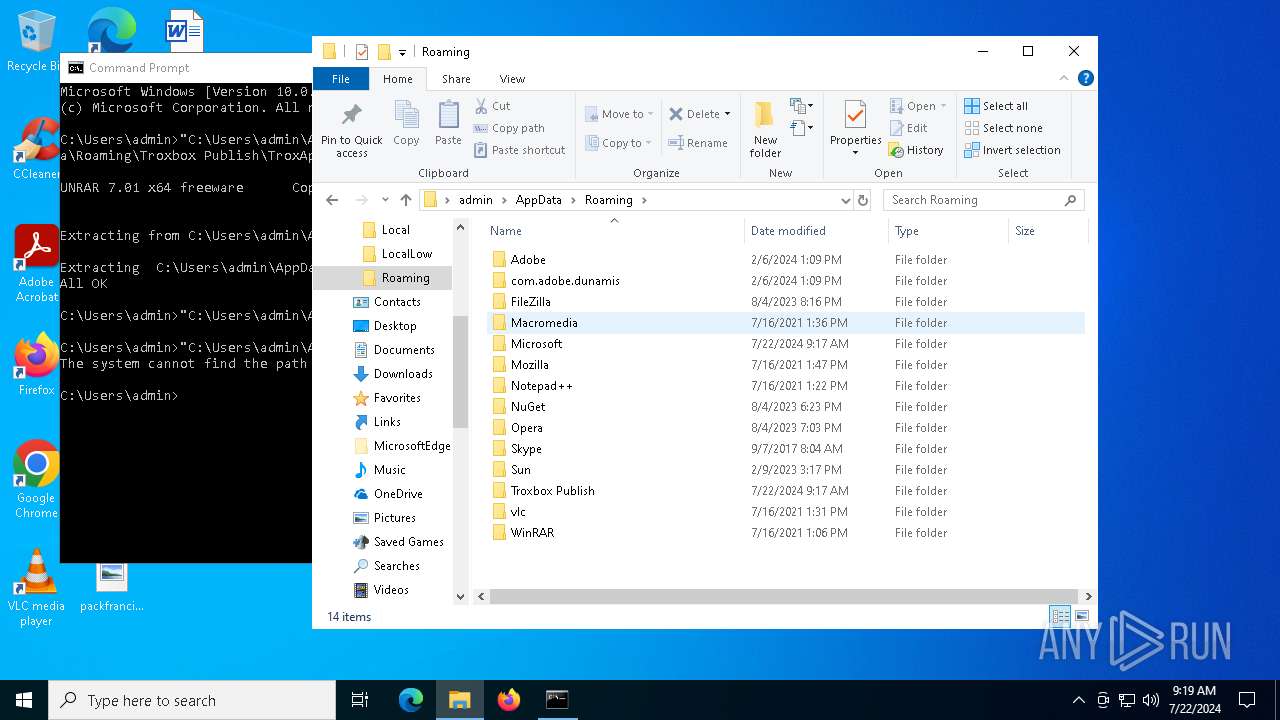Click the Edit ribbon button

coord(908,128)
